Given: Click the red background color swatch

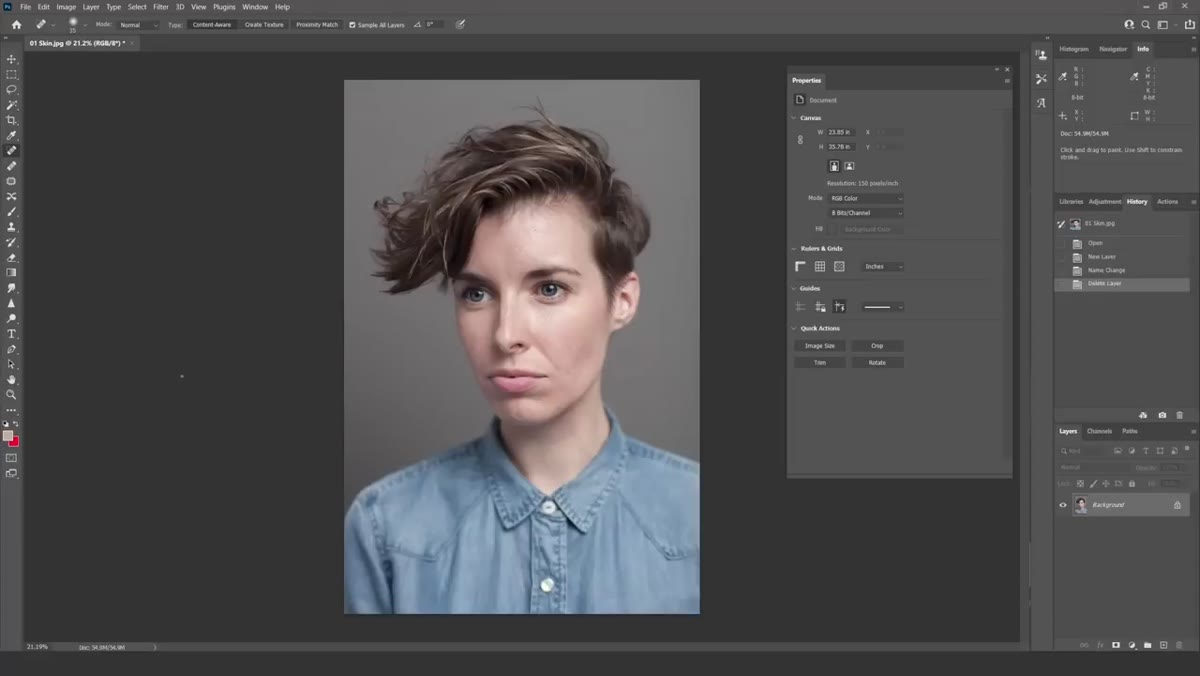Looking at the screenshot, I should (x=15, y=442).
